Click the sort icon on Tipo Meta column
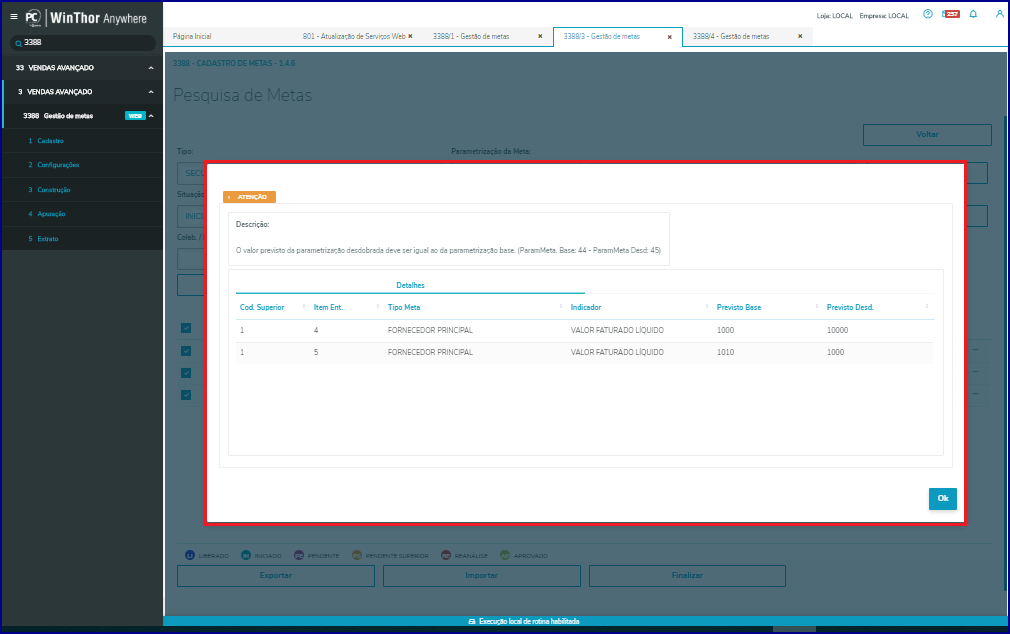Viewport: 1010px width, 634px height. click(560, 307)
